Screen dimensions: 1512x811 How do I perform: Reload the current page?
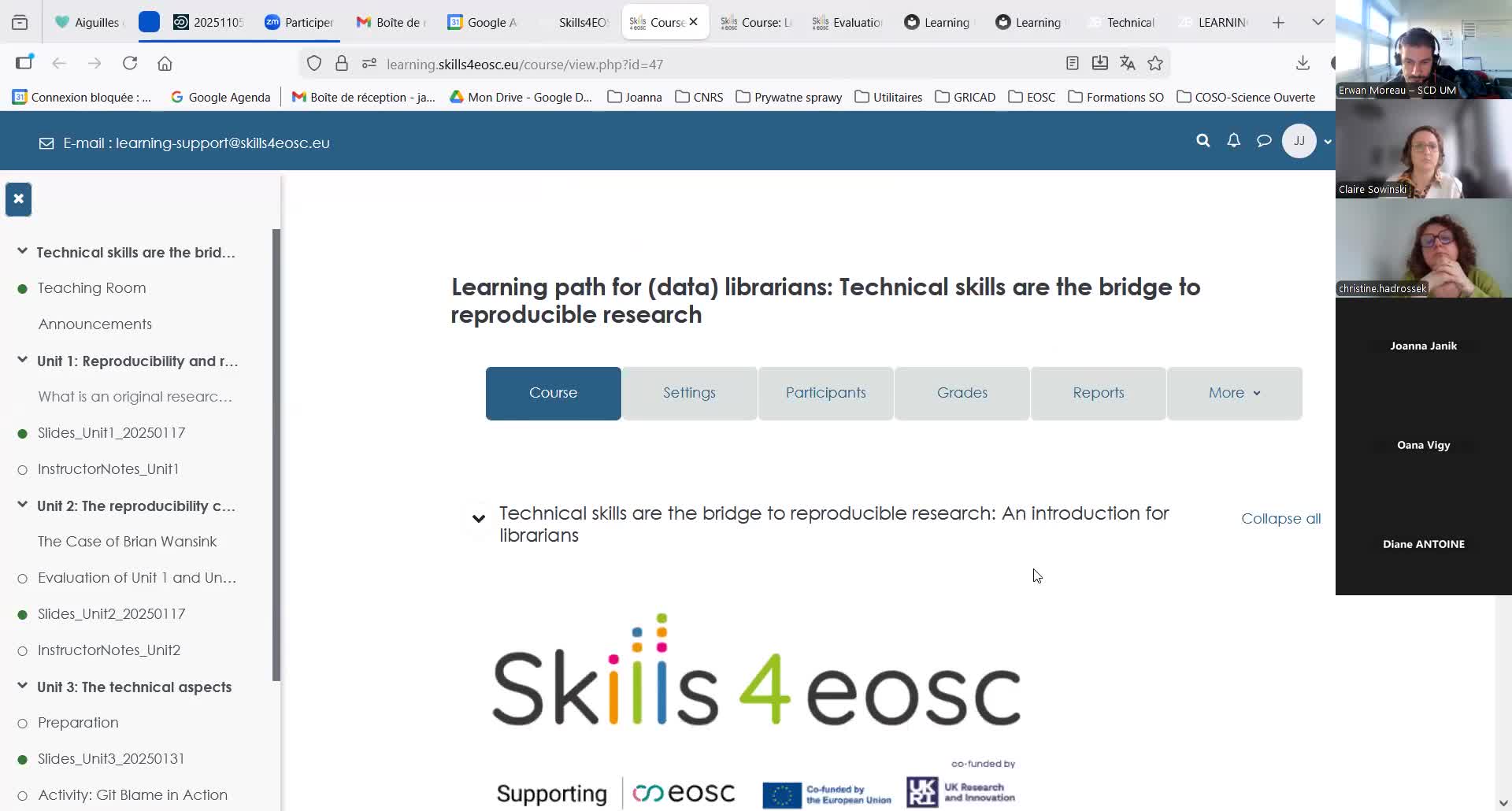pyautogui.click(x=130, y=63)
